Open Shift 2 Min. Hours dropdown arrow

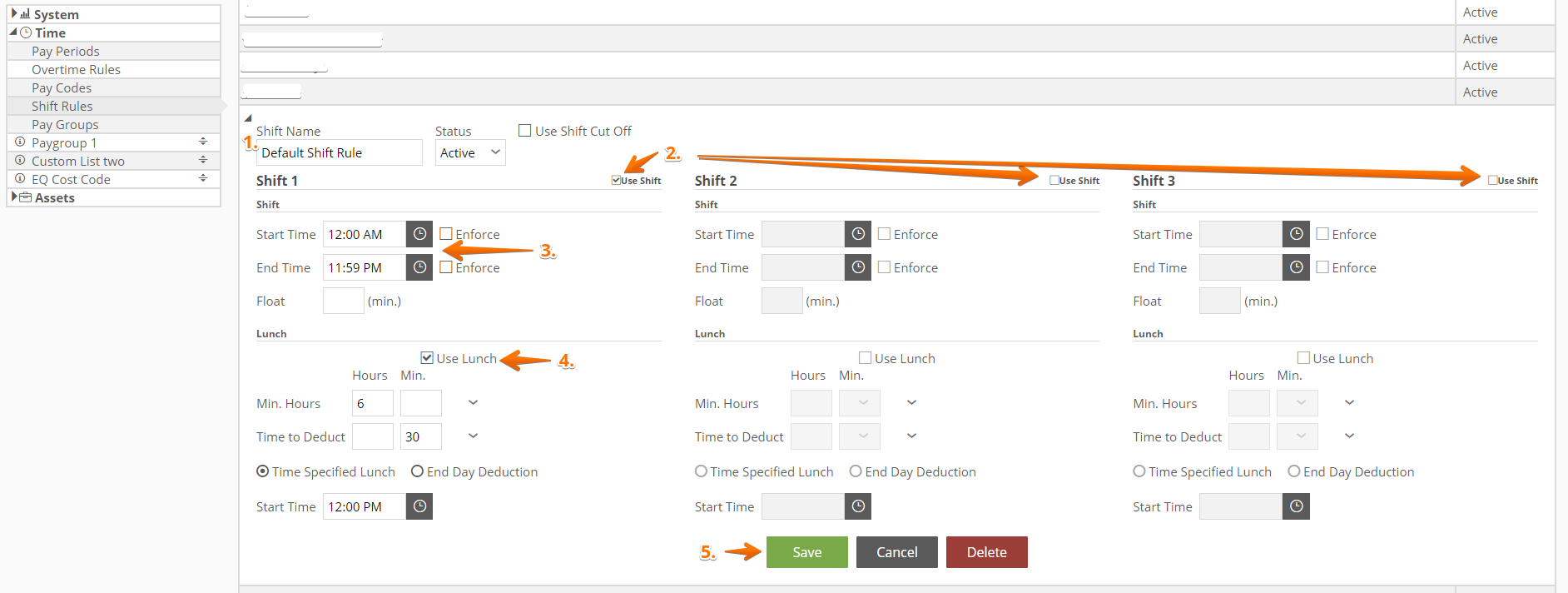tap(911, 403)
